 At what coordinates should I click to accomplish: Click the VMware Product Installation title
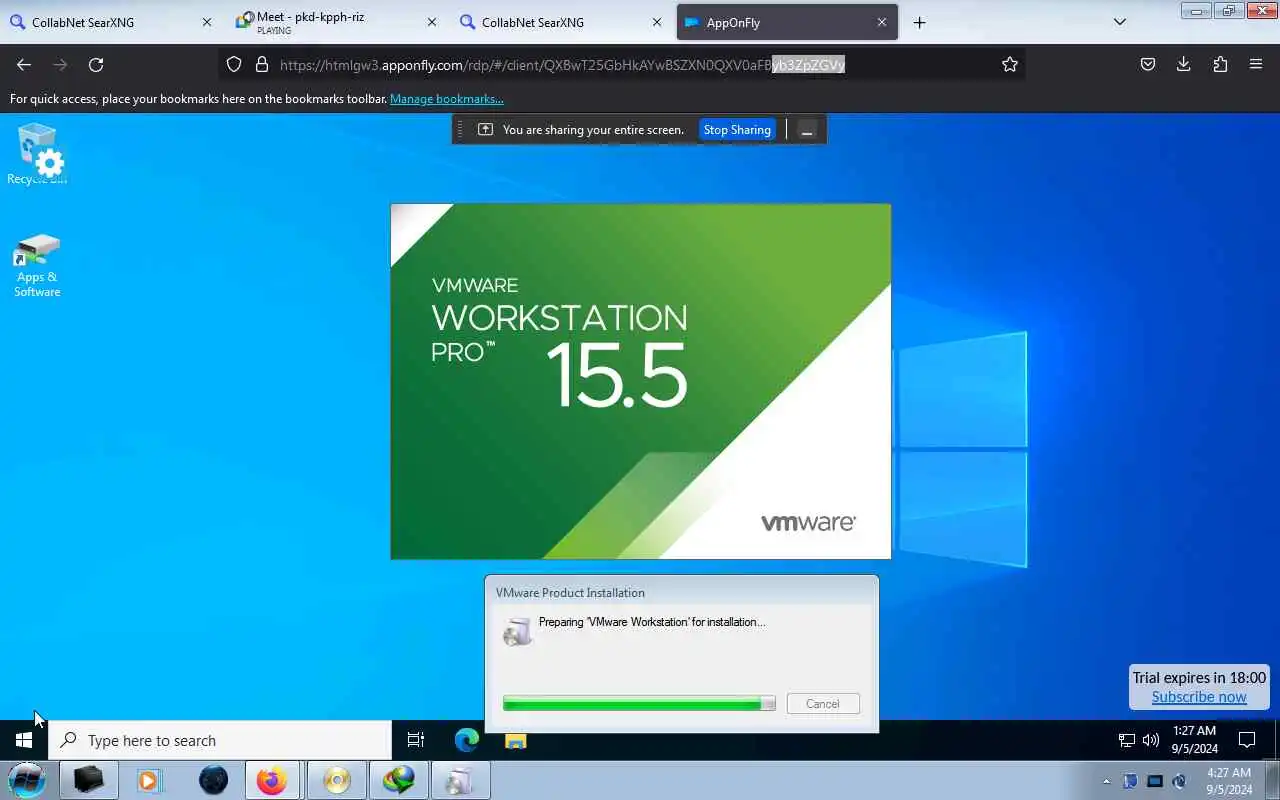570,592
